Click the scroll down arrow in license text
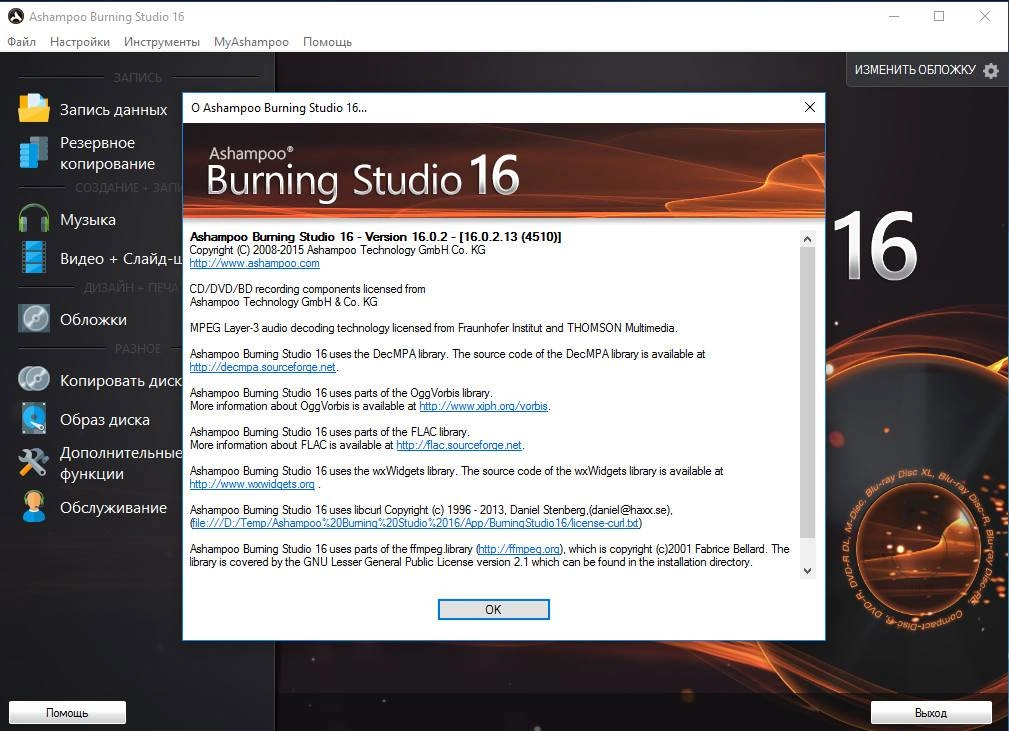 point(808,571)
